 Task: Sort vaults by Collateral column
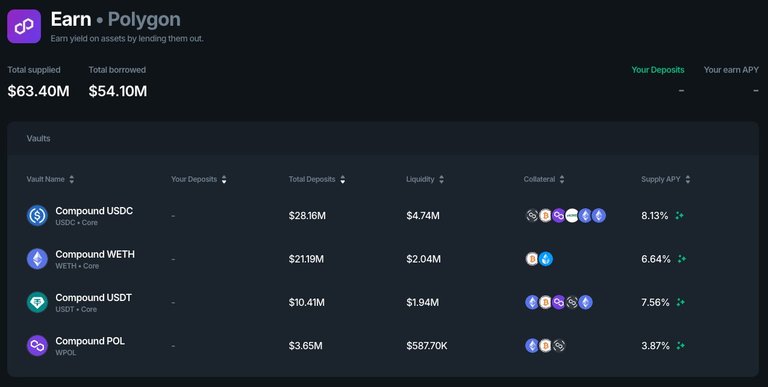pos(544,179)
